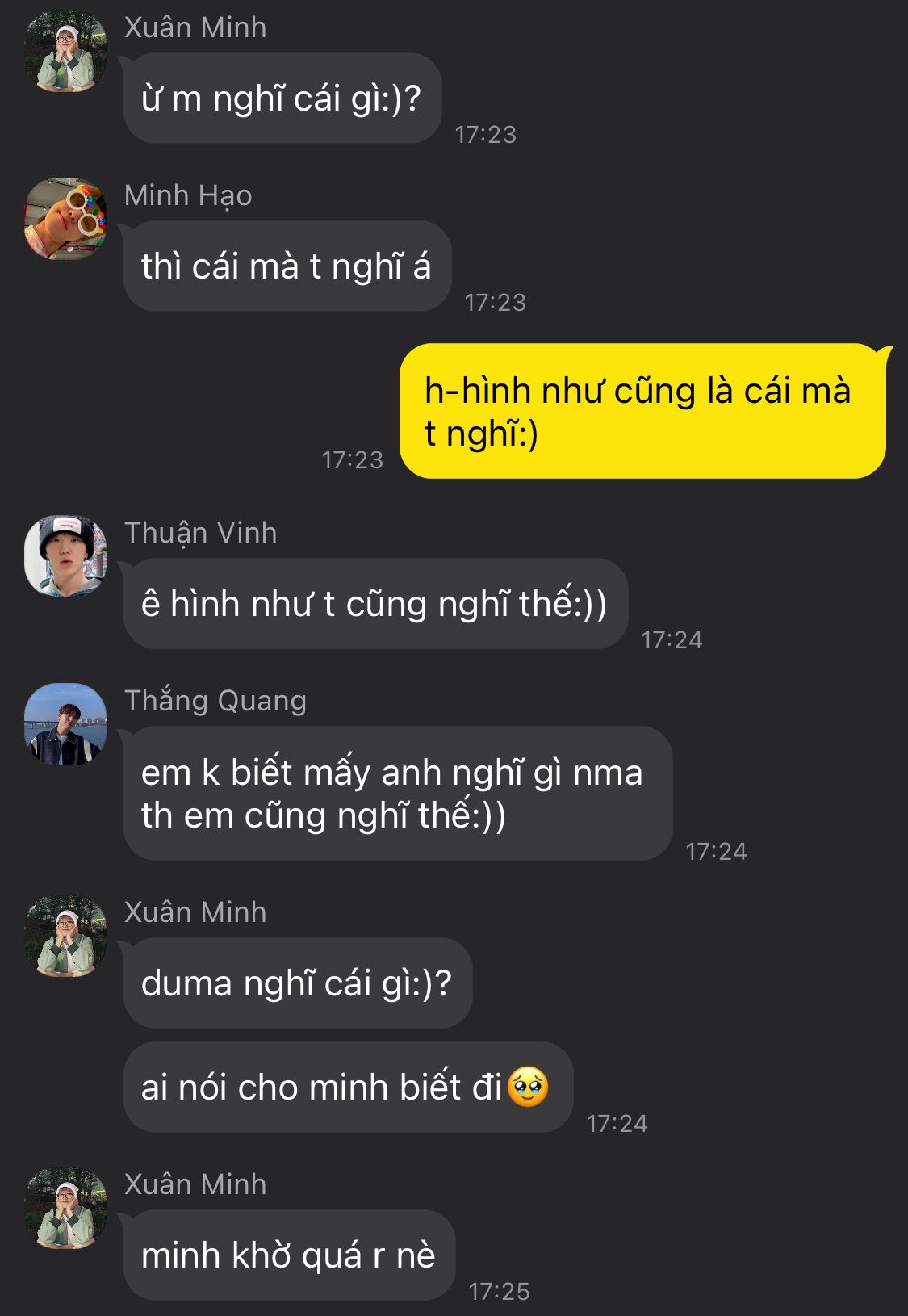Image resolution: width=908 pixels, height=1316 pixels.
Task: Tap Xuân Minh's avatar beside "ừ m nghĩ cái gì:)?"
Action: coord(65,51)
